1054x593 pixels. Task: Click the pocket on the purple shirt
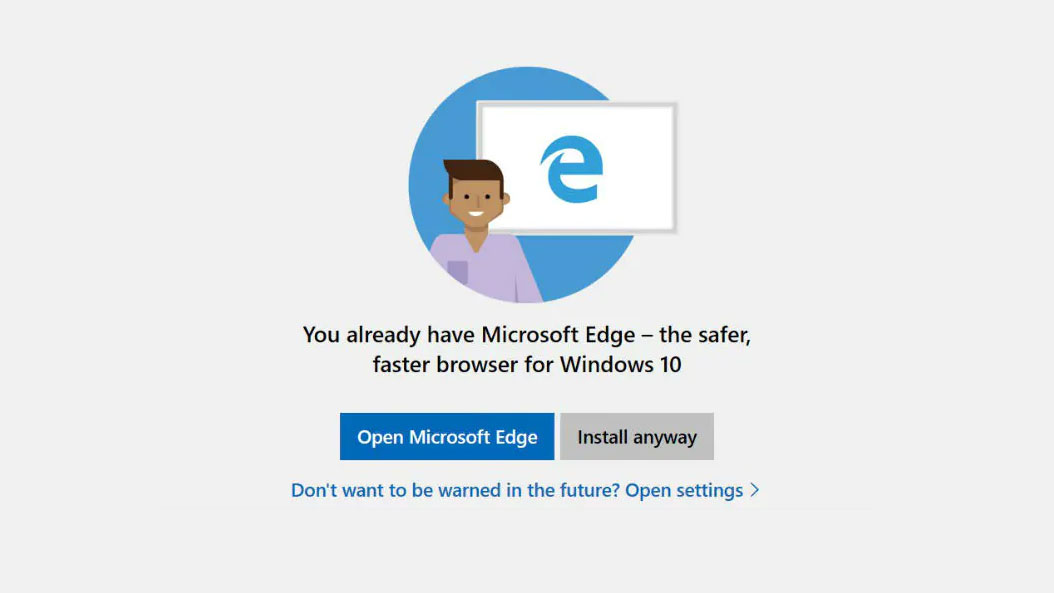point(457,273)
